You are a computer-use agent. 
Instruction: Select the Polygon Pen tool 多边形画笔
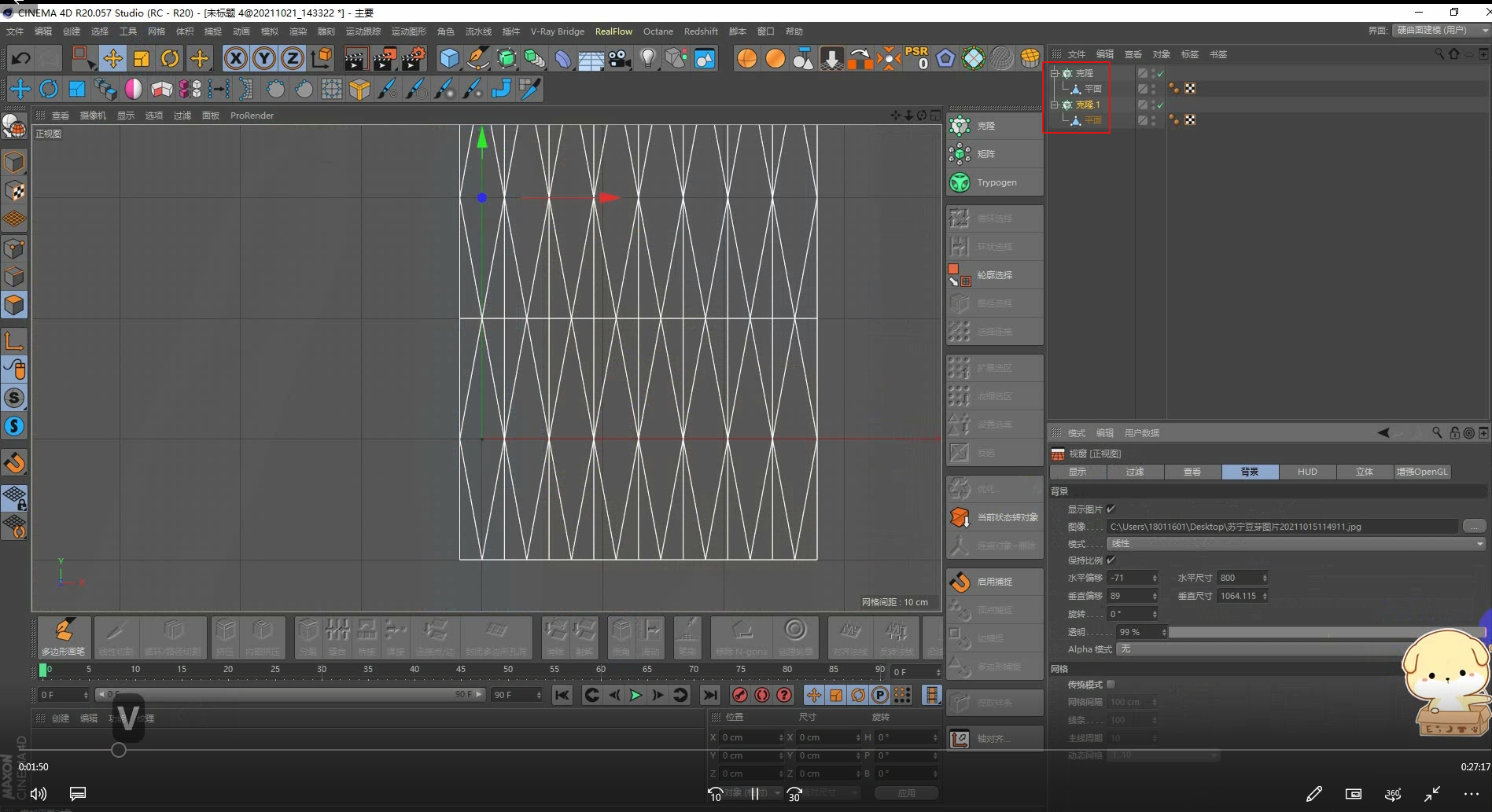pyautogui.click(x=64, y=637)
